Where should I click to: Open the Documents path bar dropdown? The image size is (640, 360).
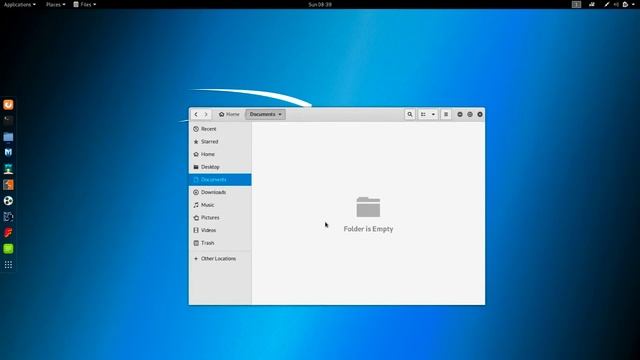point(265,114)
